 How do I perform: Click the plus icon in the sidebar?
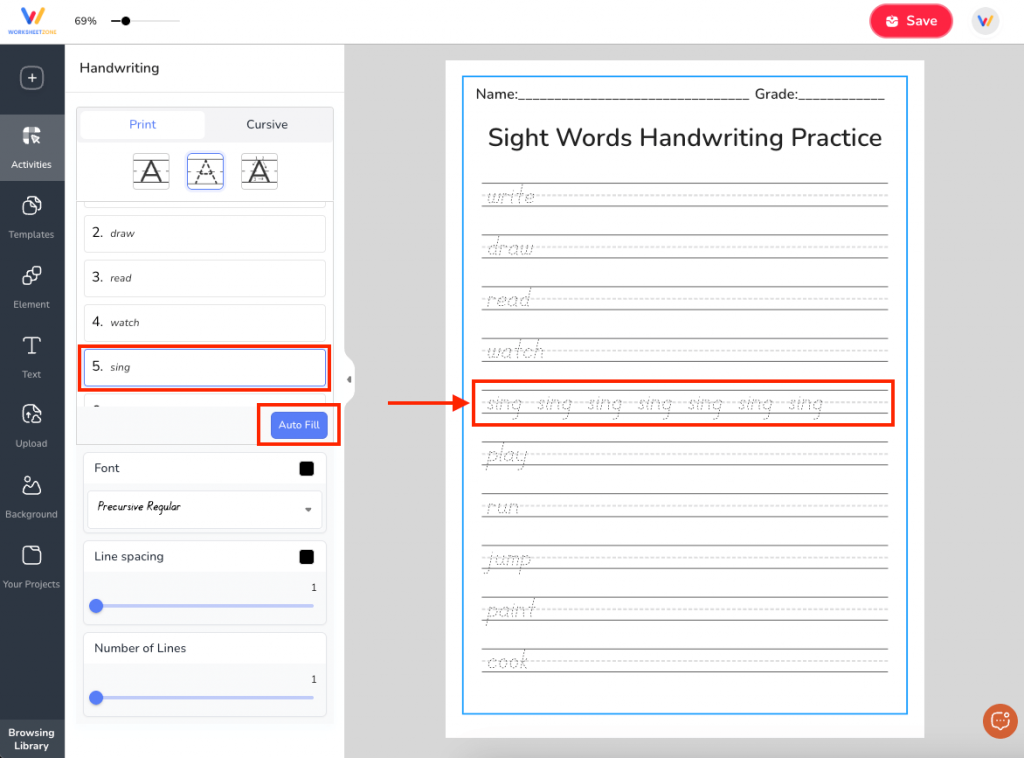coord(32,77)
